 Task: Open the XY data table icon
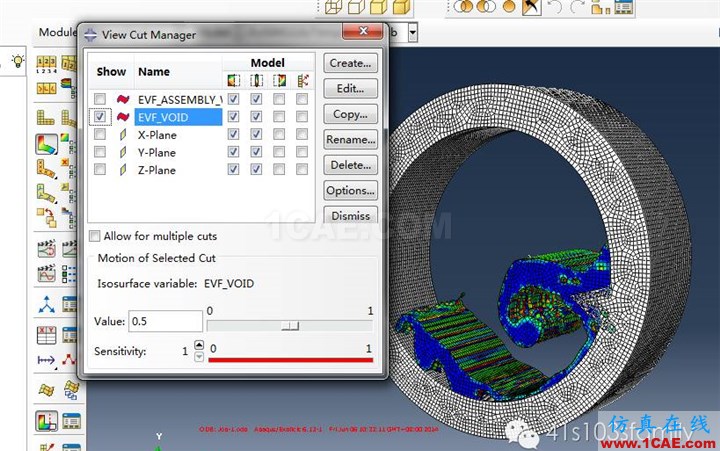pyautogui.click(x=46, y=335)
